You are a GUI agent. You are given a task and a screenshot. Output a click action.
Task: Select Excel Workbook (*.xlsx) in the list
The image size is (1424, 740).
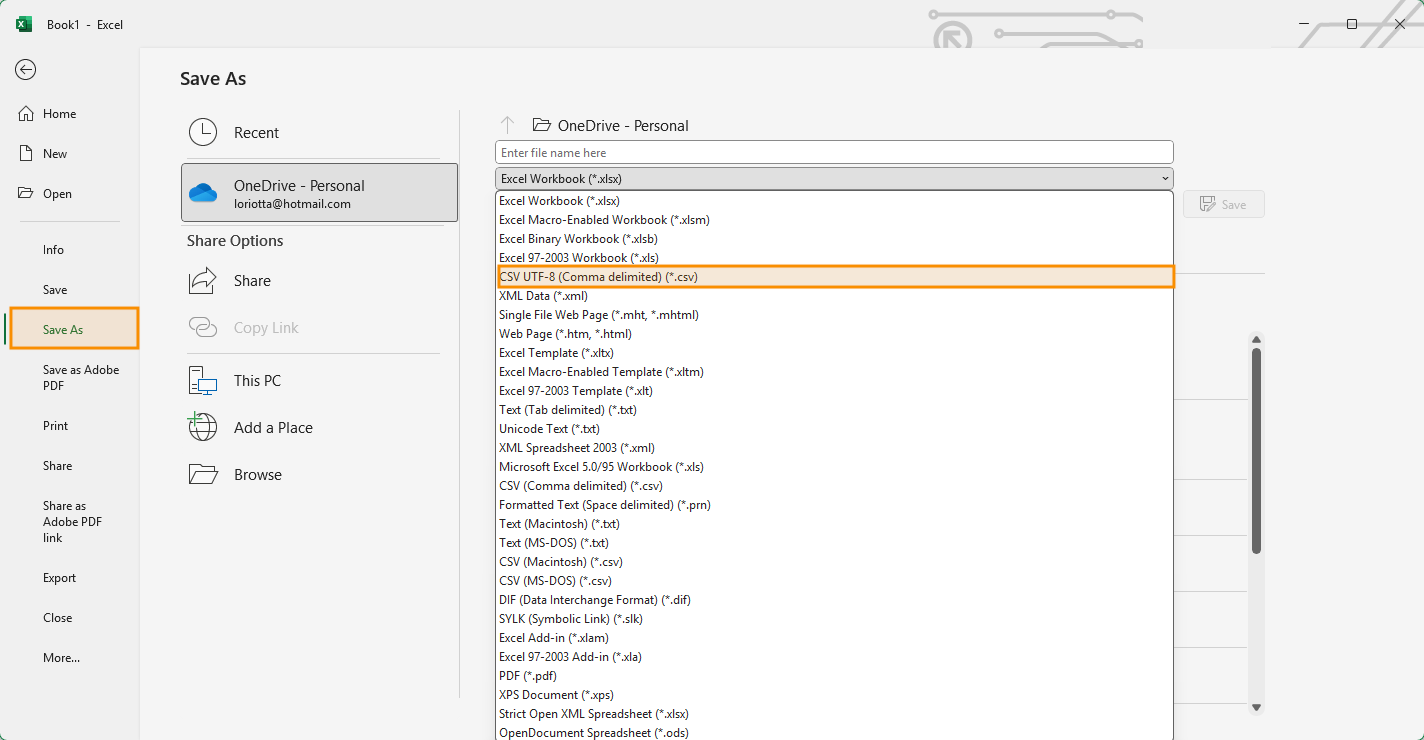(x=834, y=201)
